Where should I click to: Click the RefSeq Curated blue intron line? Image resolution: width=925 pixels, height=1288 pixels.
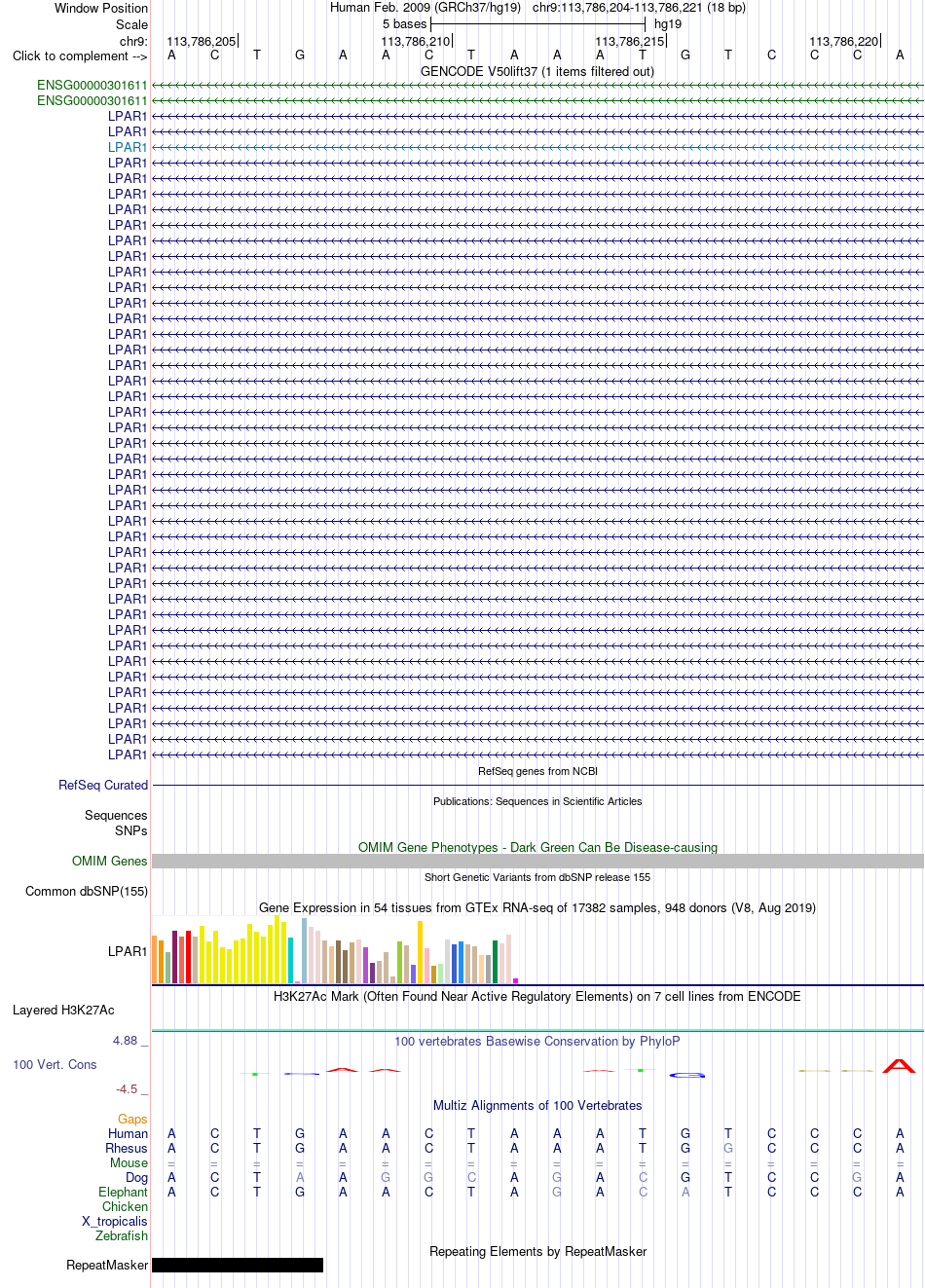tap(537, 785)
